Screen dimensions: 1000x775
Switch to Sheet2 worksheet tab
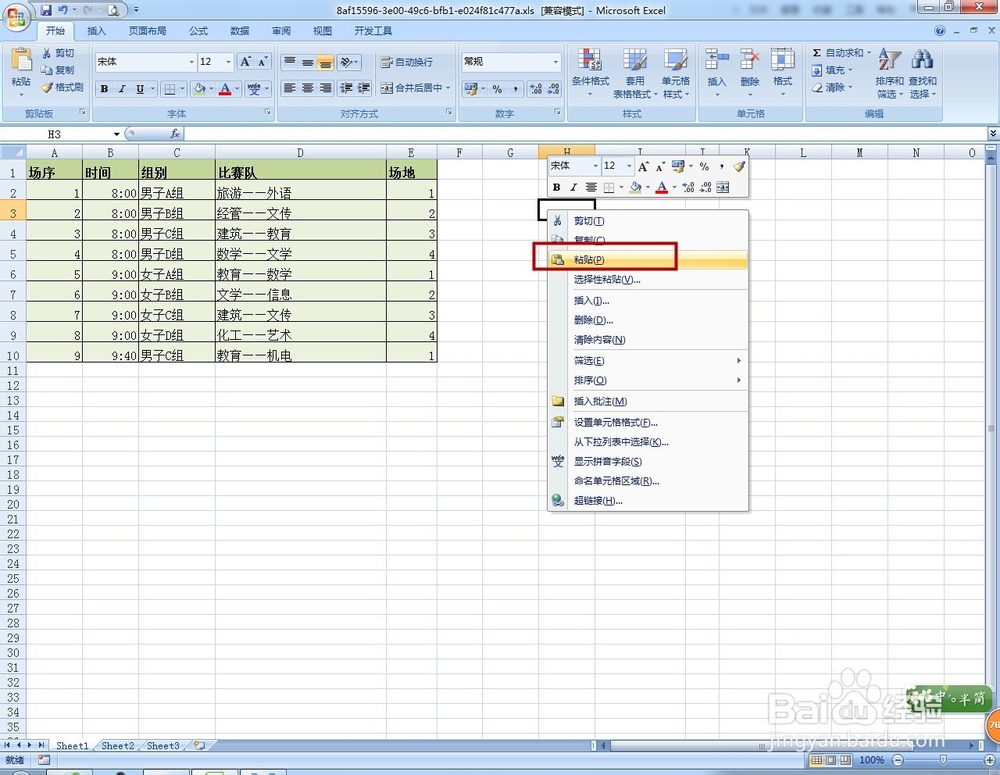coord(118,745)
